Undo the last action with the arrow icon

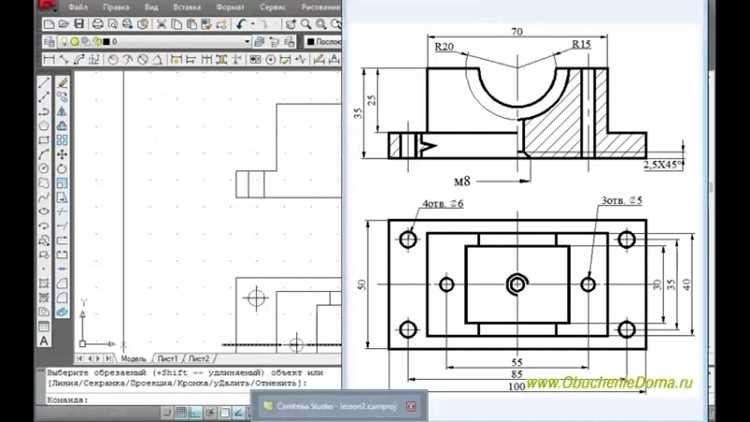[241, 24]
